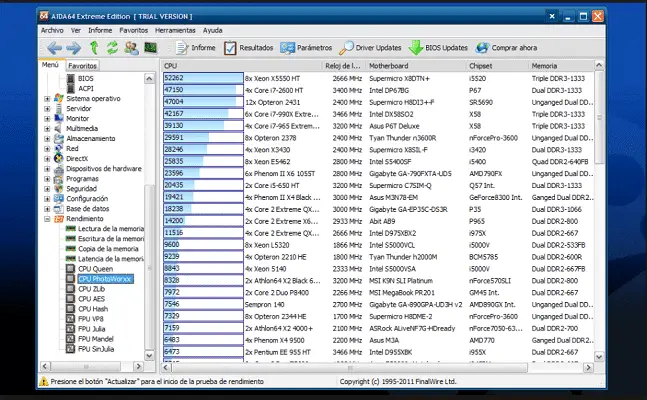Sort by the Reloj de l... column header

tap(344, 66)
